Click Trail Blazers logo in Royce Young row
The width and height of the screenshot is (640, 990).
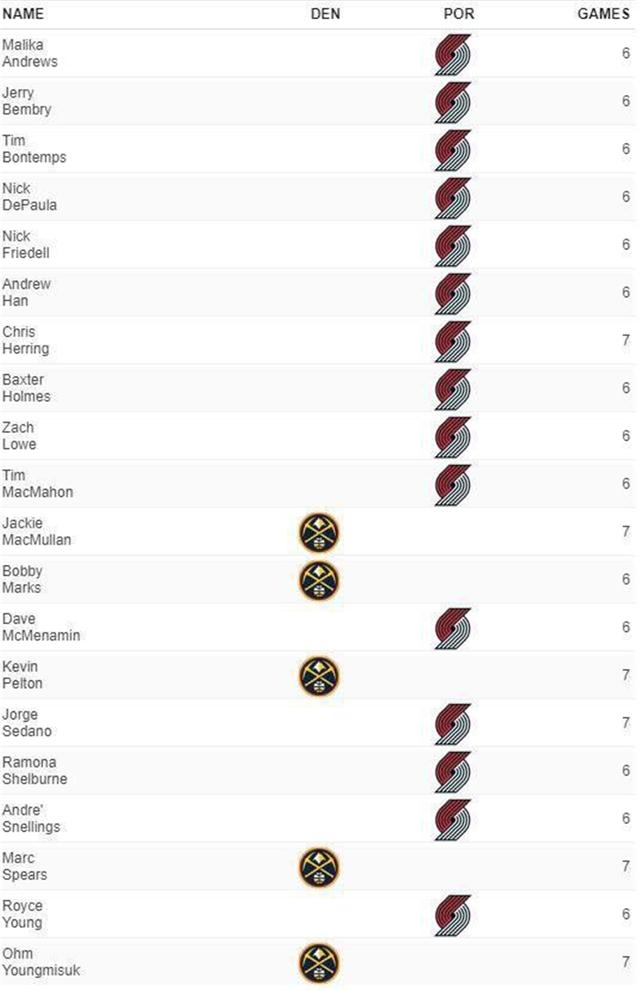click(453, 915)
